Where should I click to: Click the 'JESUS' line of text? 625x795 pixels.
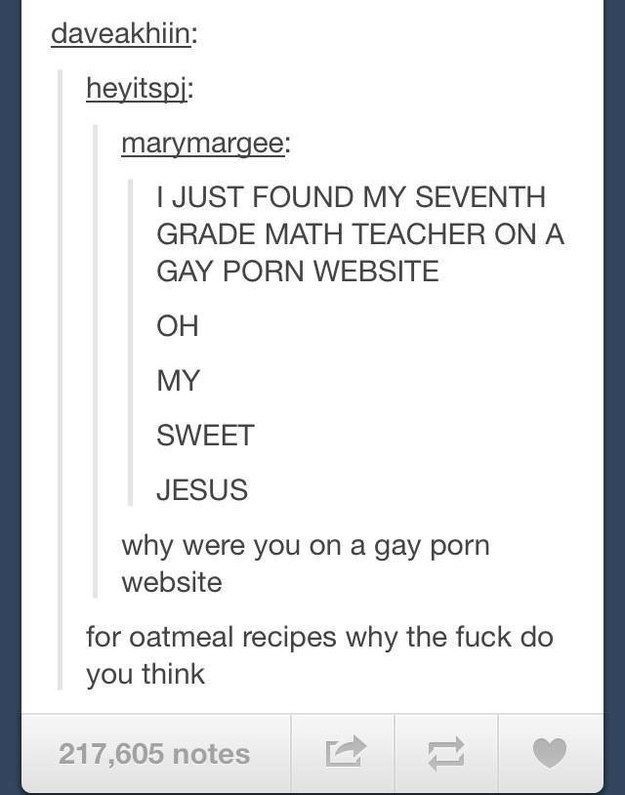tap(202, 490)
